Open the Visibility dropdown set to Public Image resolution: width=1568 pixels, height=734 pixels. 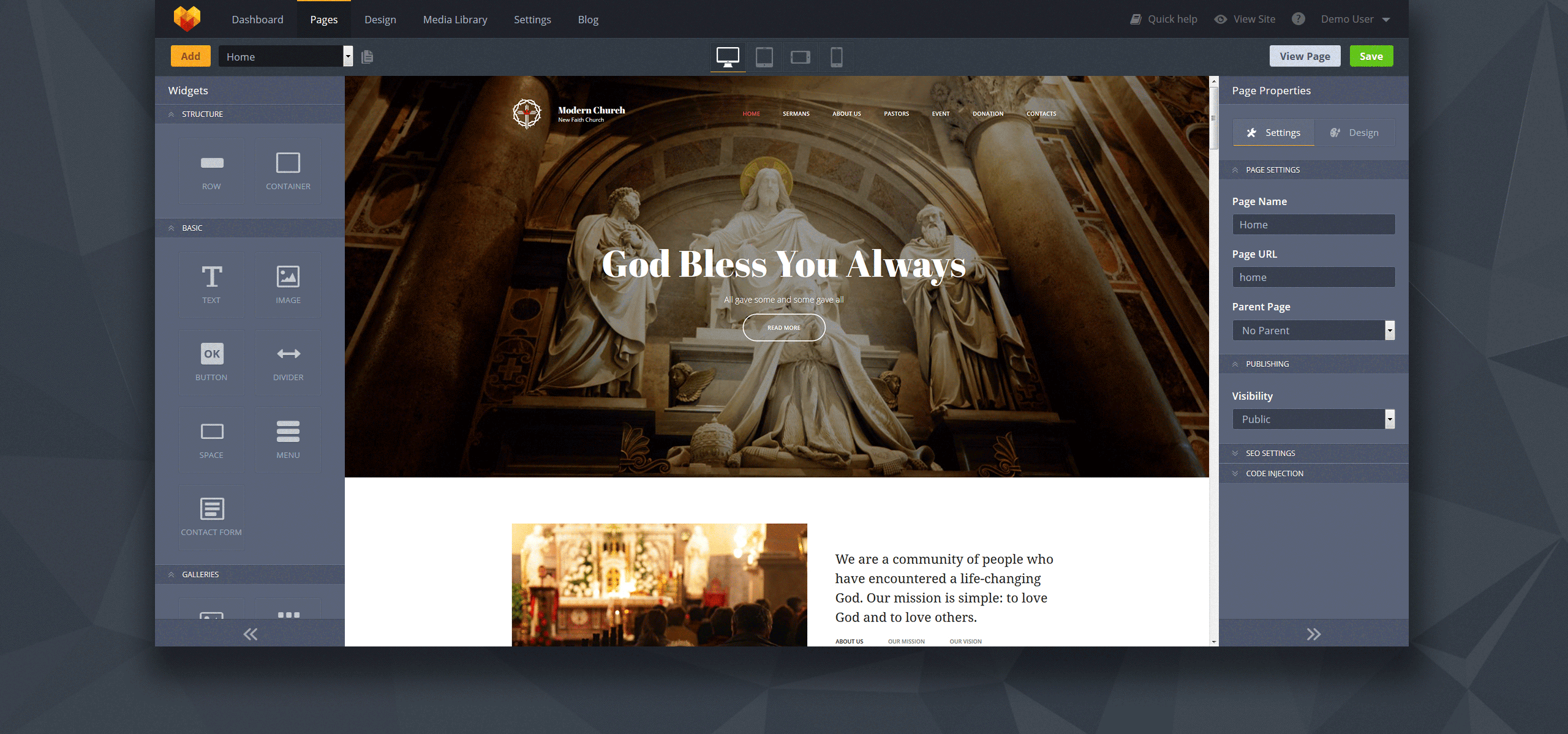(1390, 419)
